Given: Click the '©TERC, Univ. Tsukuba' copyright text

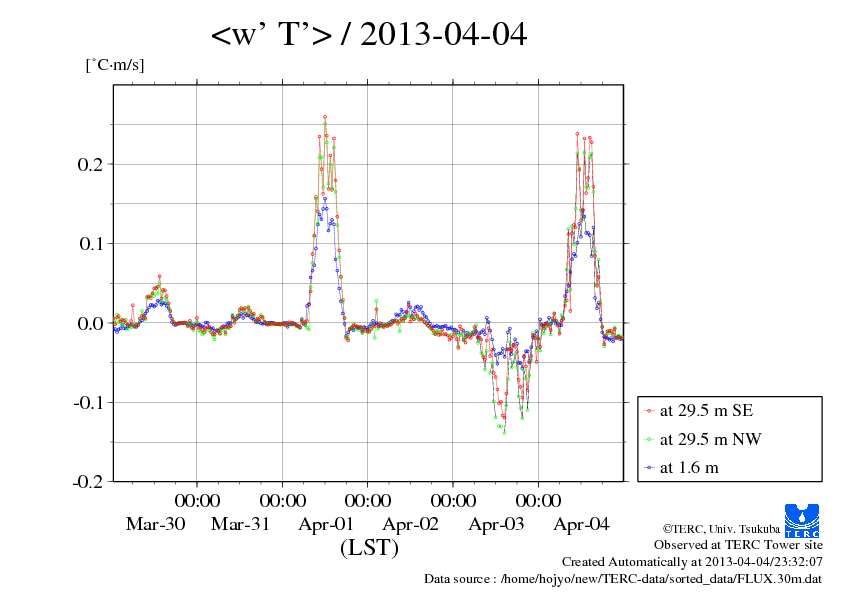Looking at the screenshot, I should pos(721,529).
